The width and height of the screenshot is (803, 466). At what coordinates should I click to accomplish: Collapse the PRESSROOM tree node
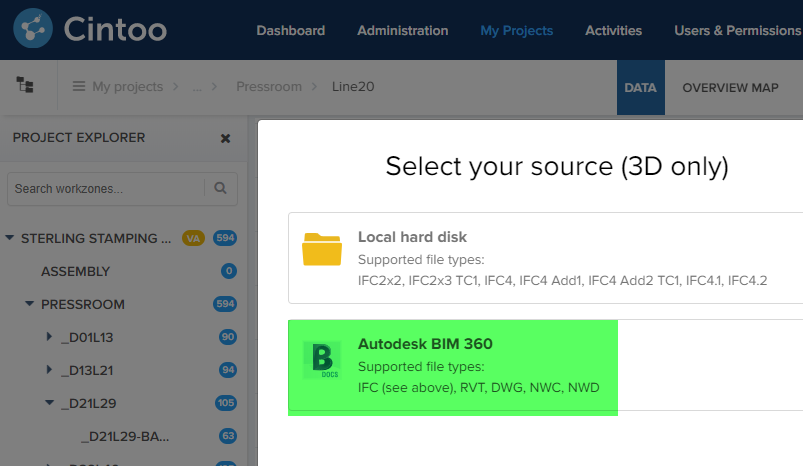tap(30, 304)
